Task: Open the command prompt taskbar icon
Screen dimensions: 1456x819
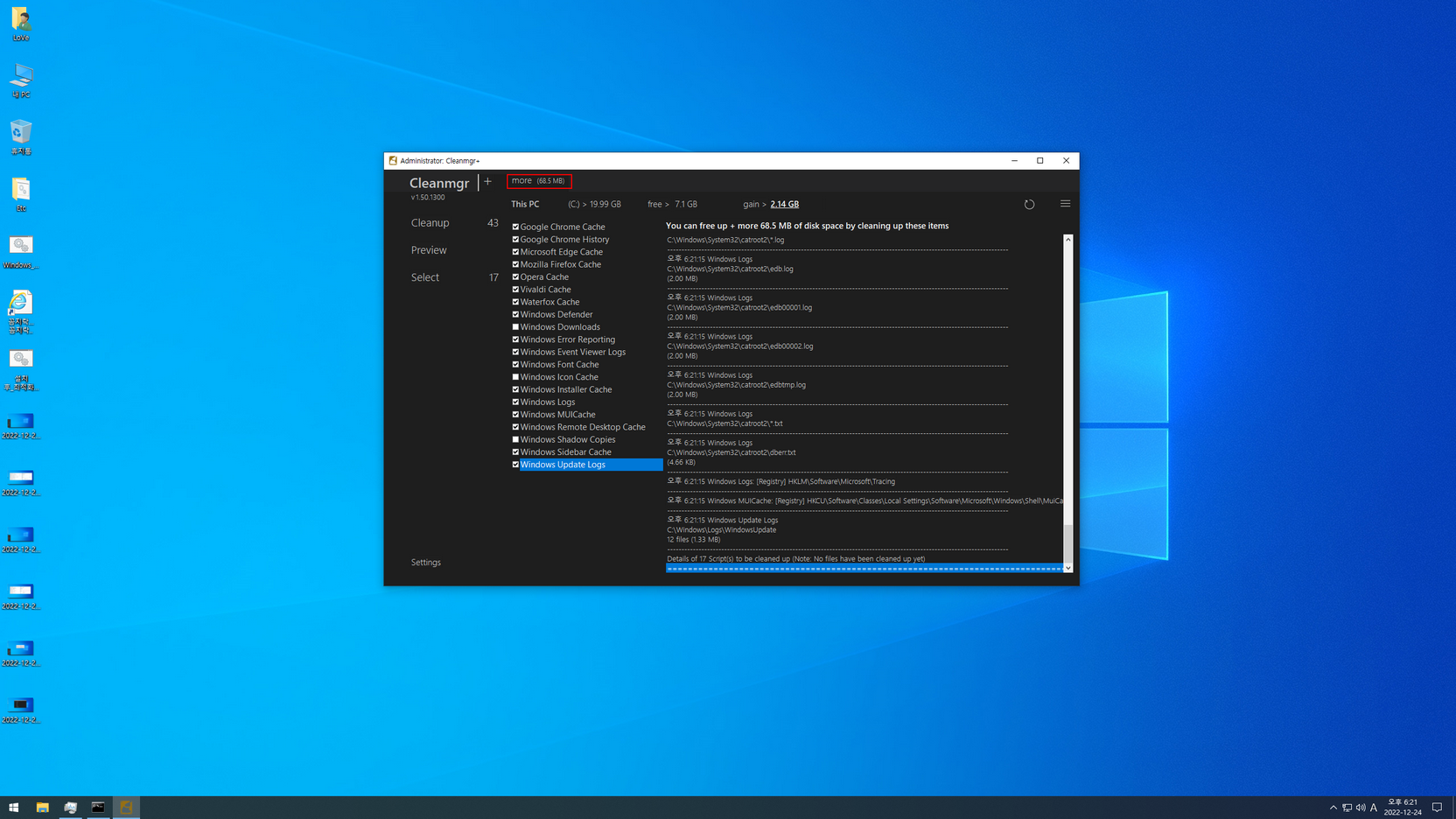Action: [98, 808]
